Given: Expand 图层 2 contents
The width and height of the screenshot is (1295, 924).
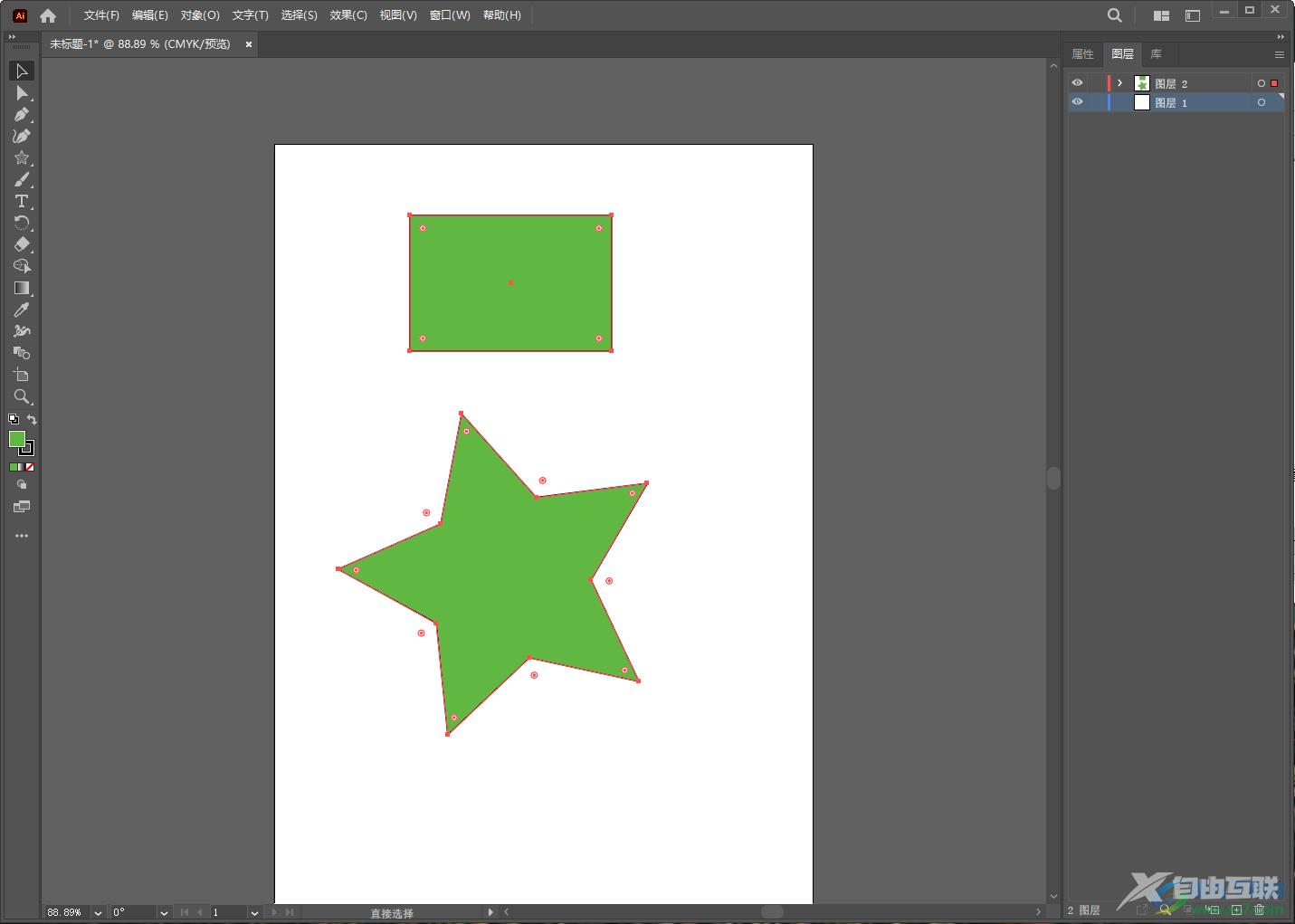Looking at the screenshot, I should click(1119, 83).
